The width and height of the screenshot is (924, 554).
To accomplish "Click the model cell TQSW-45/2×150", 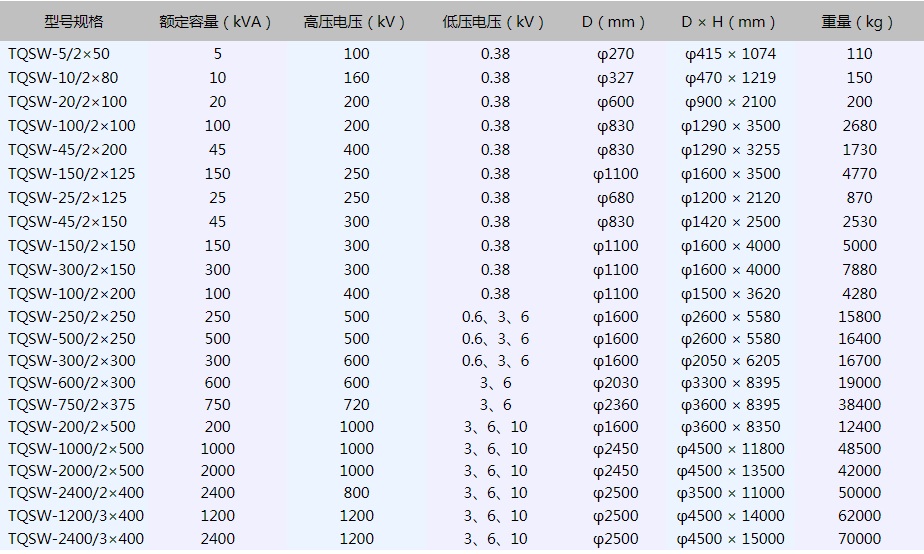I will click(67, 222).
